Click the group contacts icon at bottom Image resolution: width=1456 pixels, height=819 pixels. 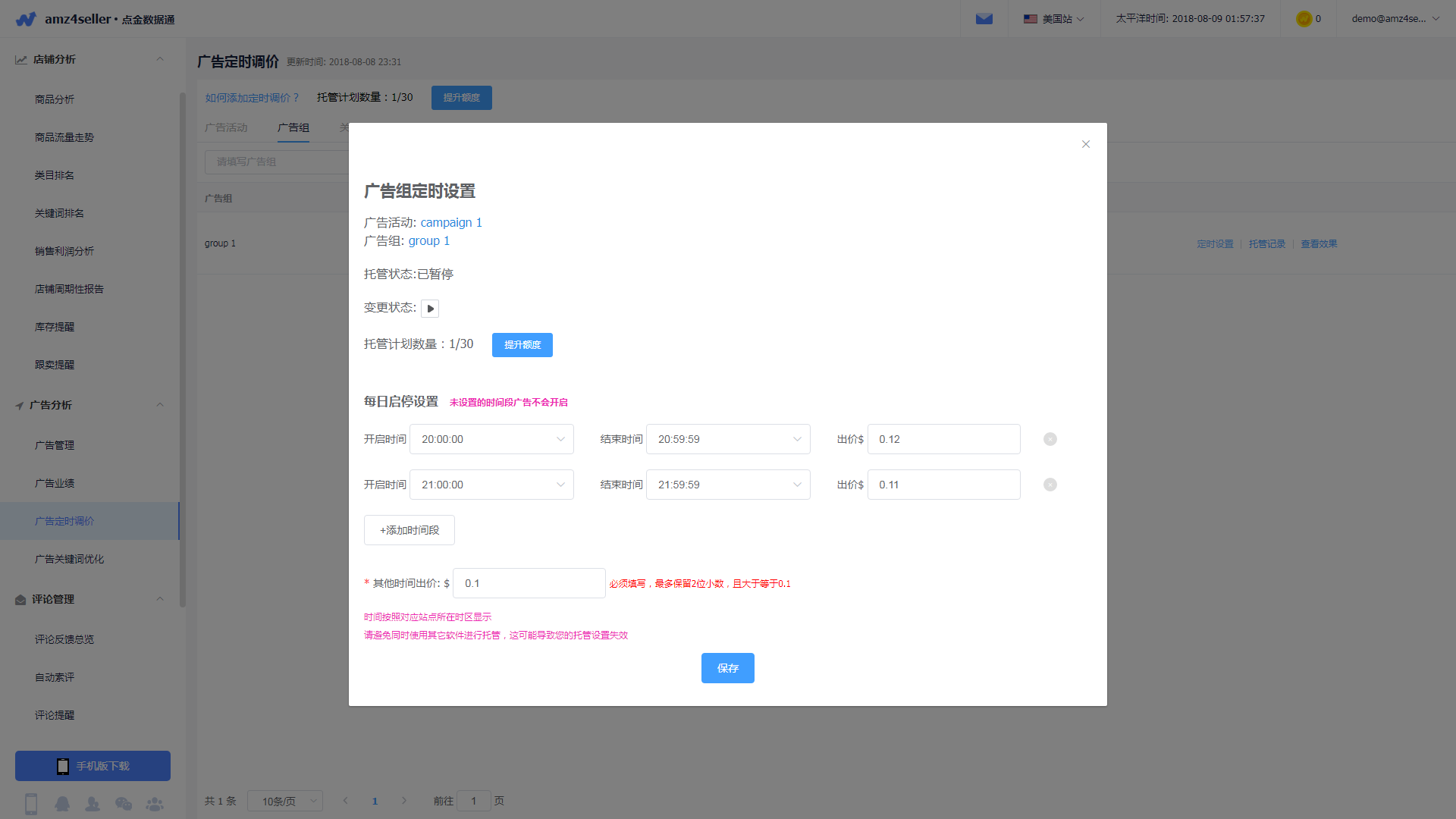point(155,804)
